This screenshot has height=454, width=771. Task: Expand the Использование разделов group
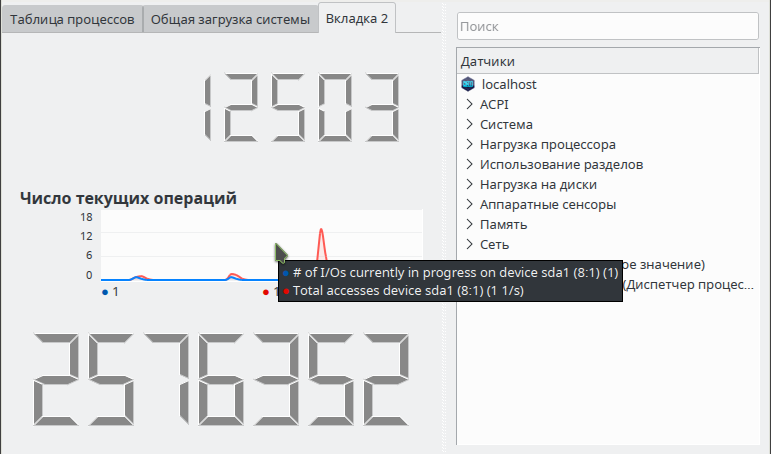click(470, 164)
